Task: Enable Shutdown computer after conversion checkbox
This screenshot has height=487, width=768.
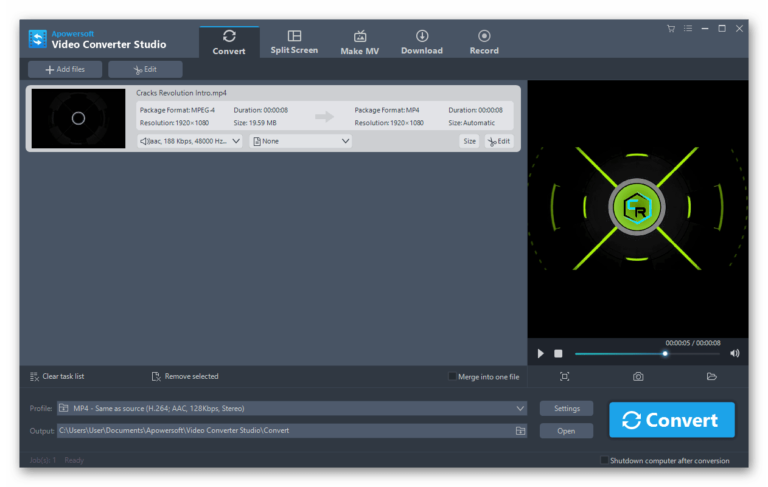Action: 604,460
